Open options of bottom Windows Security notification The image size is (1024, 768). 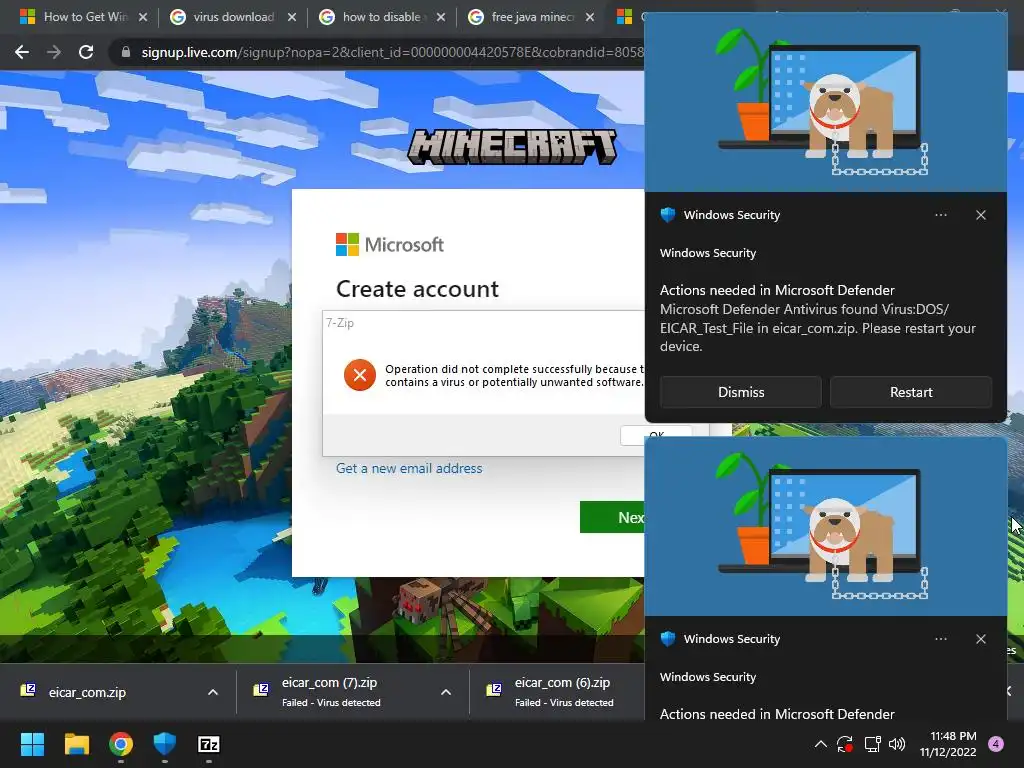click(x=940, y=639)
